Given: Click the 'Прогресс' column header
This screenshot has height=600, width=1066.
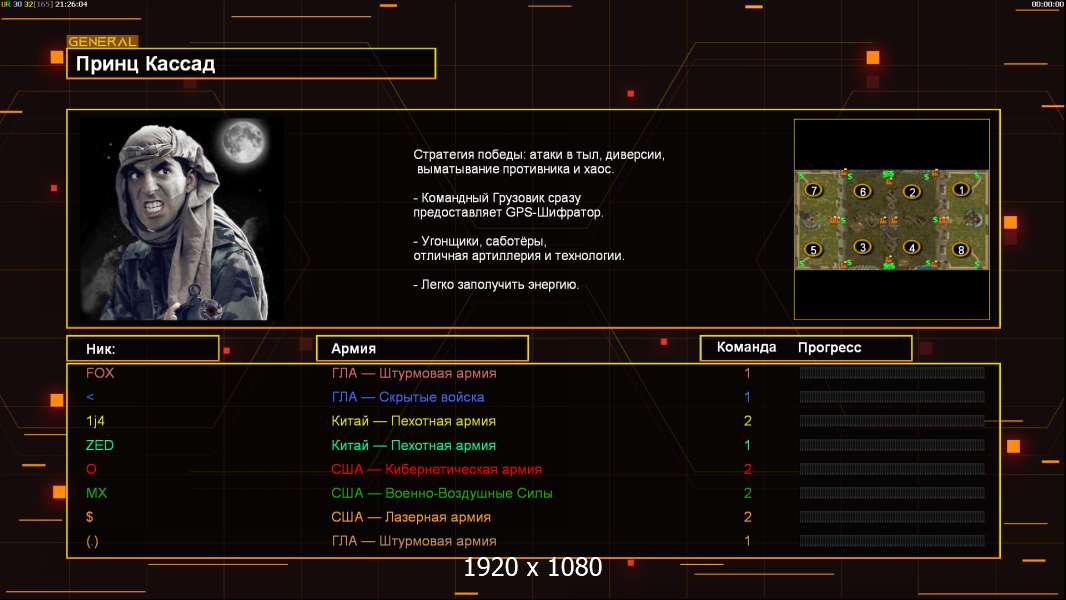Looking at the screenshot, I should [829, 347].
